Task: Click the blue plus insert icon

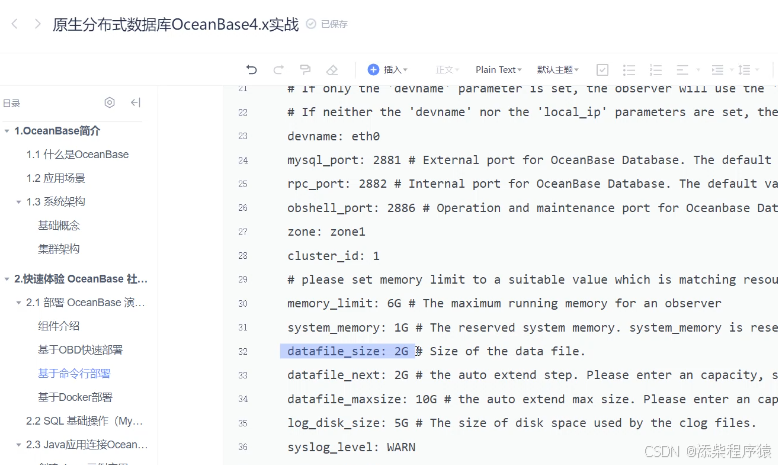Action: 373,70
